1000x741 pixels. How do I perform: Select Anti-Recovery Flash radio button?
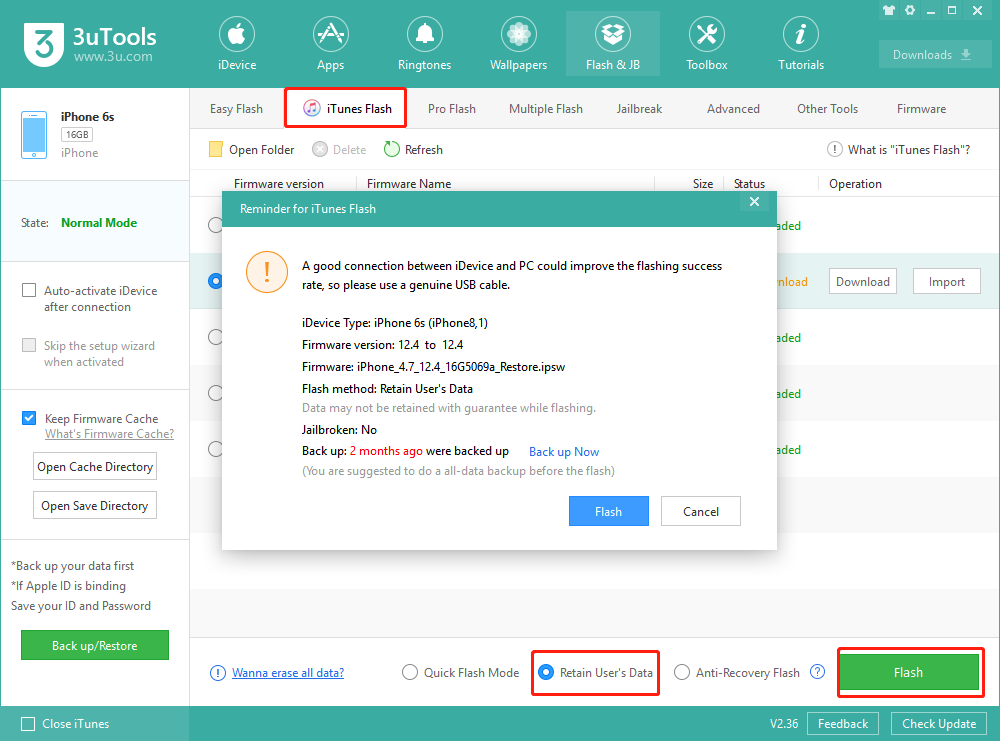click(x=682, y=672)
